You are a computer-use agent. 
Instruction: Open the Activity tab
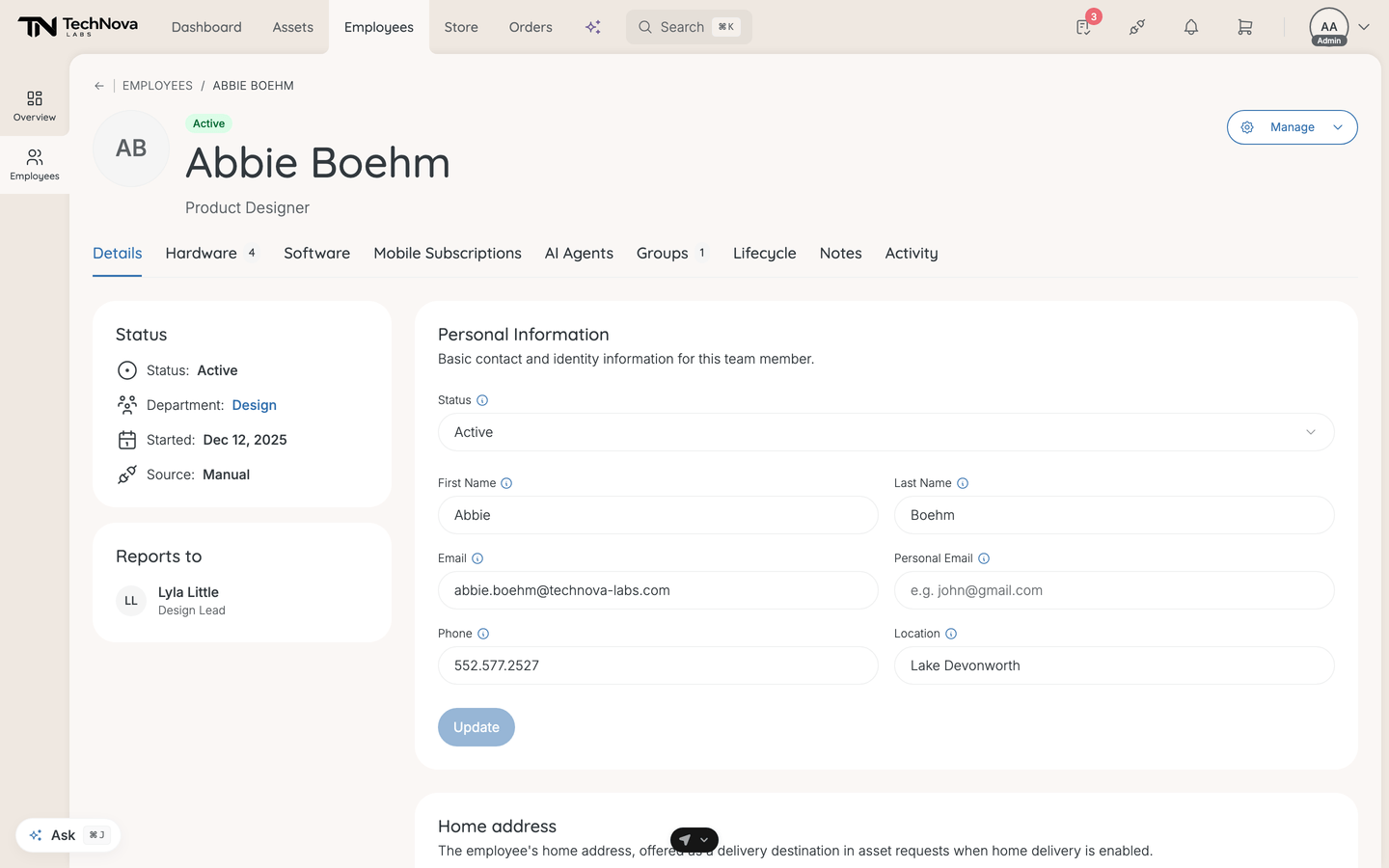coord(912,253)
